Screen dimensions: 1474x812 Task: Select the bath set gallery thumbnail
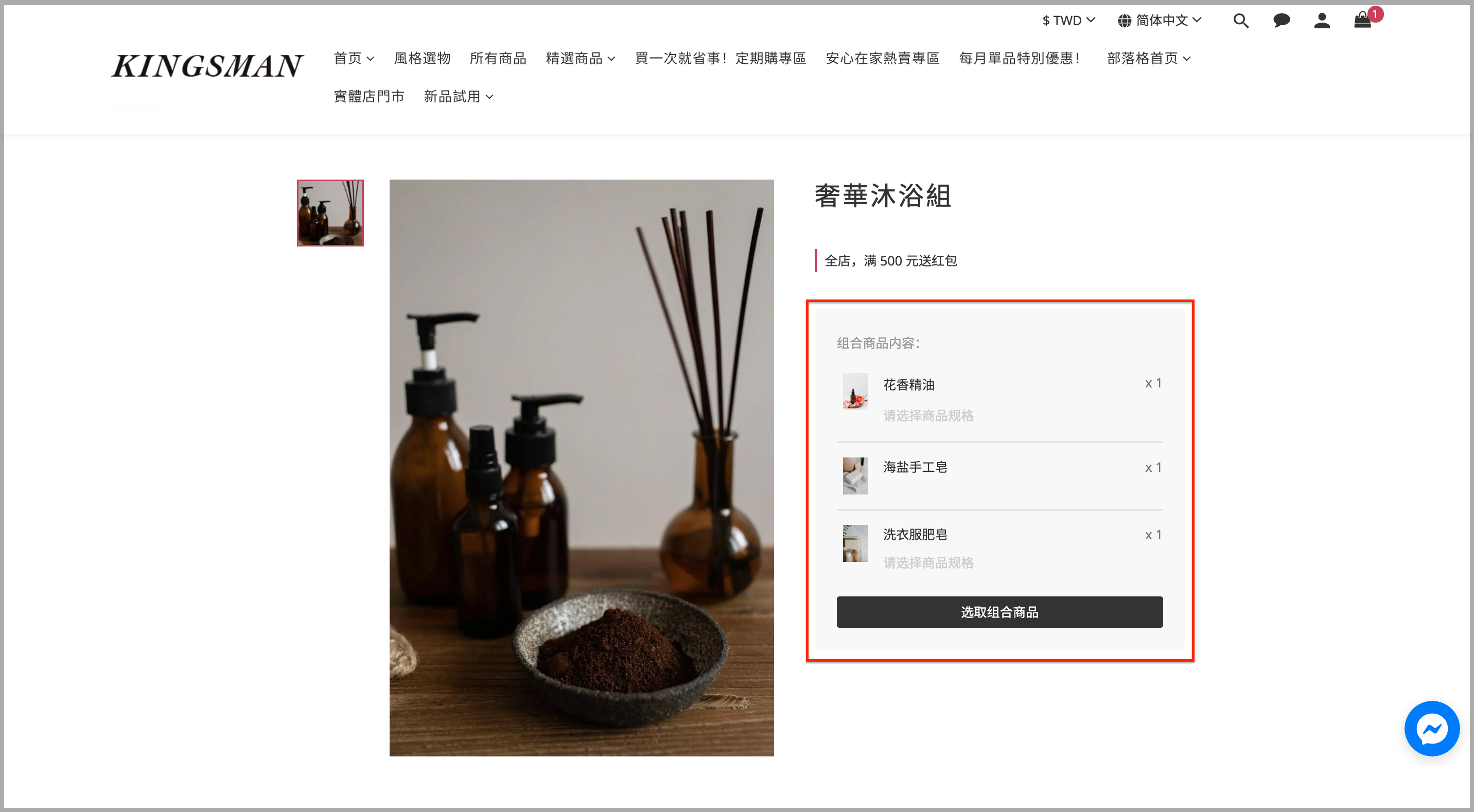(x=330, y=213)
